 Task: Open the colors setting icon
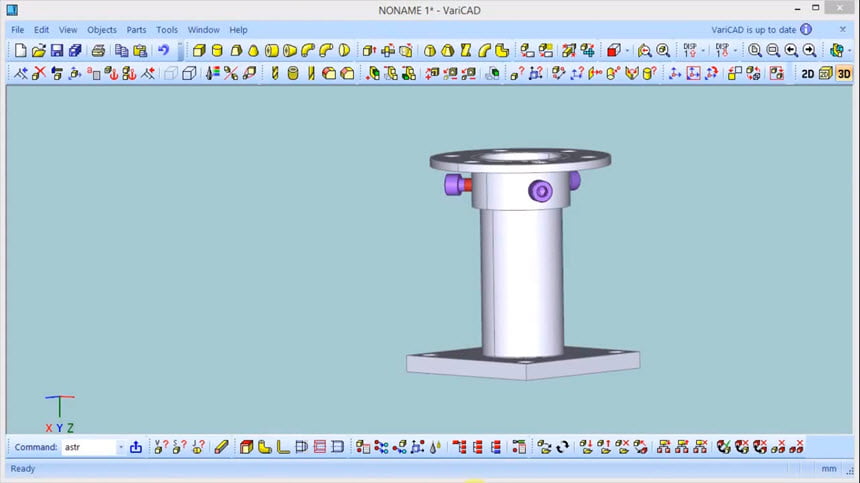coord(213,73)
